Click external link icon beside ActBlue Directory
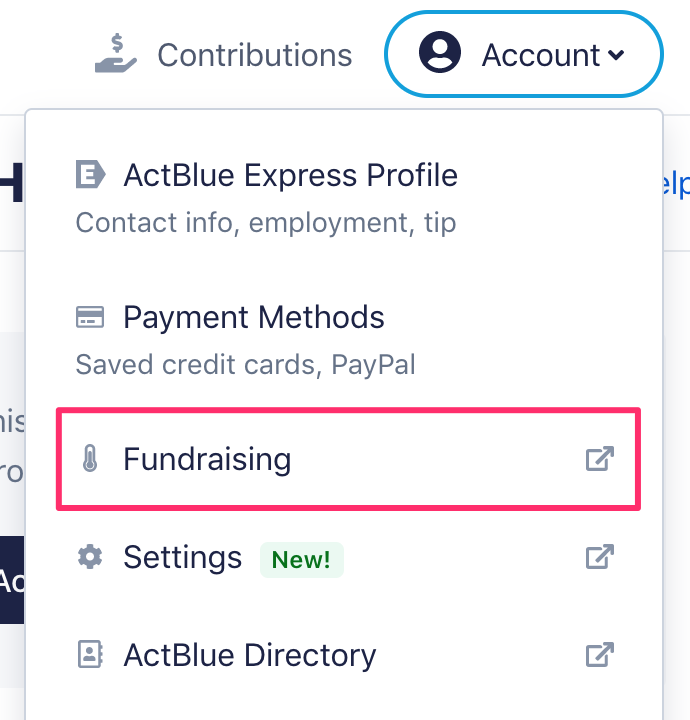 pyautogui.click(x=599, y=656)
